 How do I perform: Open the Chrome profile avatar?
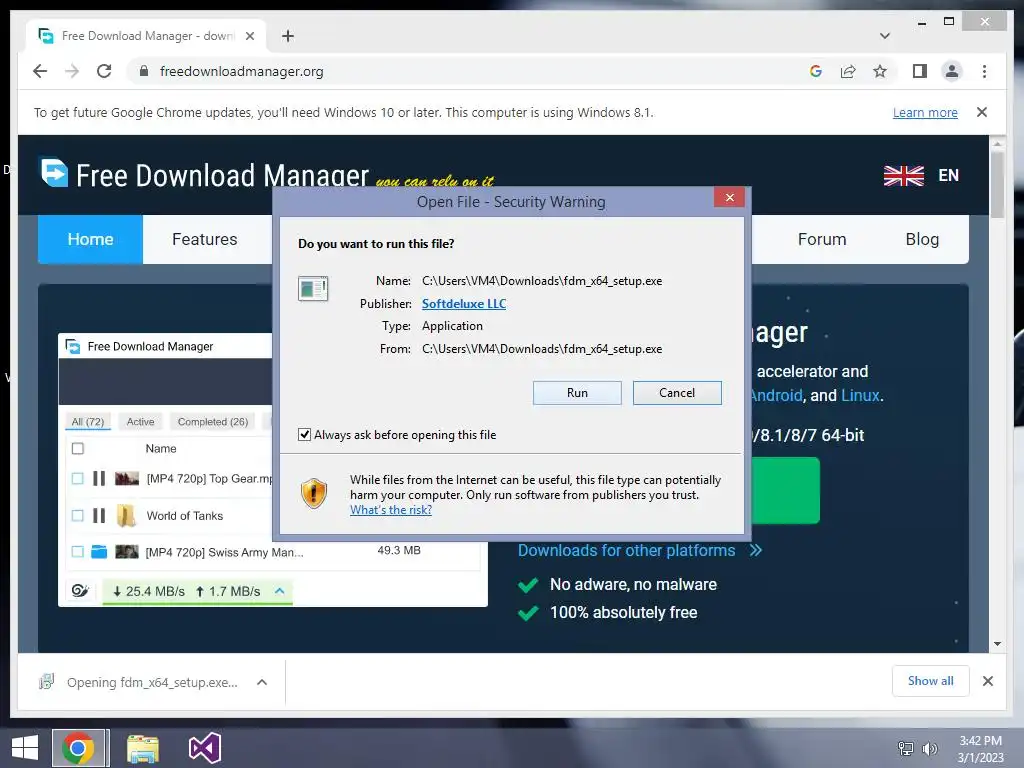pos(952,71)
